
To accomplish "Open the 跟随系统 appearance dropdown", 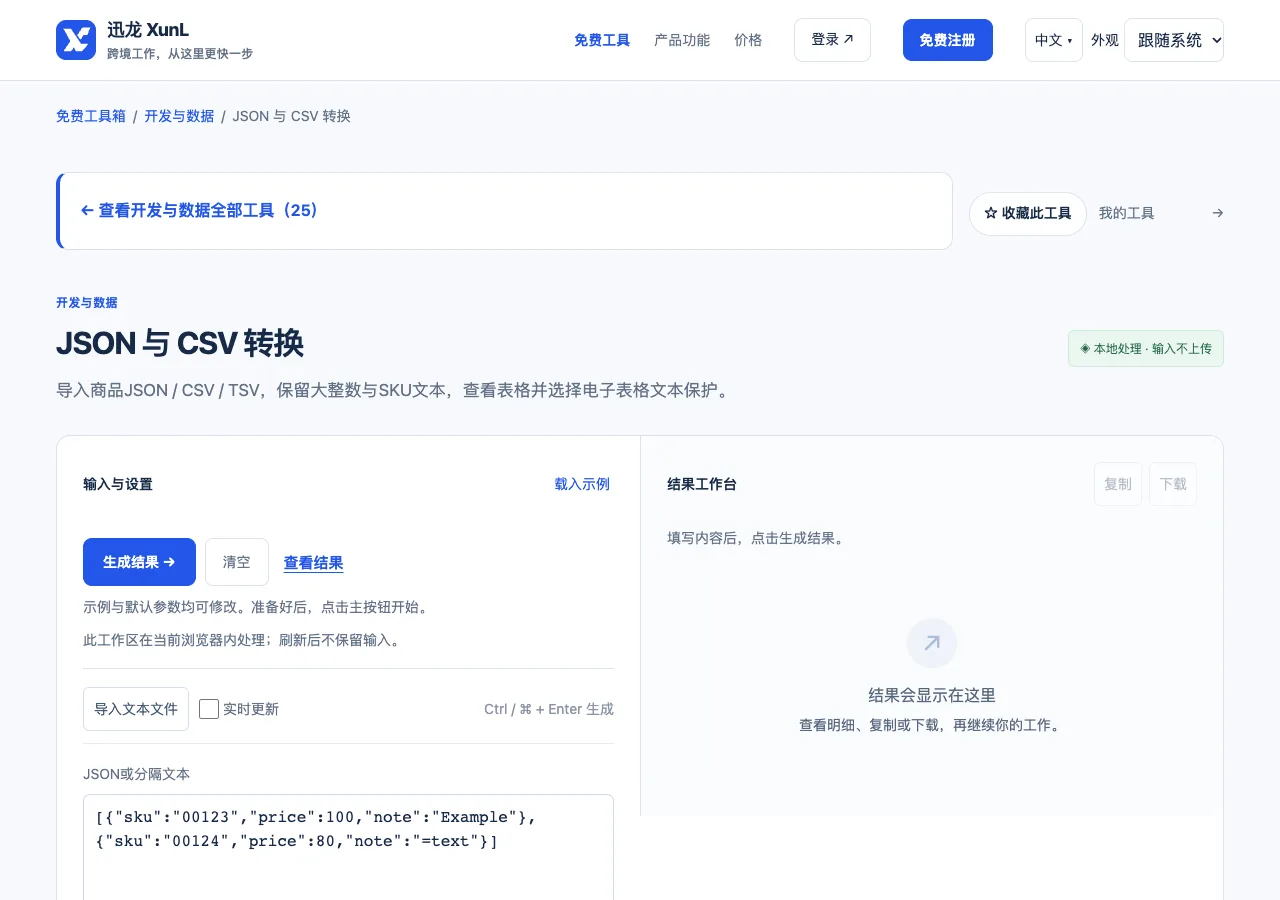I will click(1174, 40).
